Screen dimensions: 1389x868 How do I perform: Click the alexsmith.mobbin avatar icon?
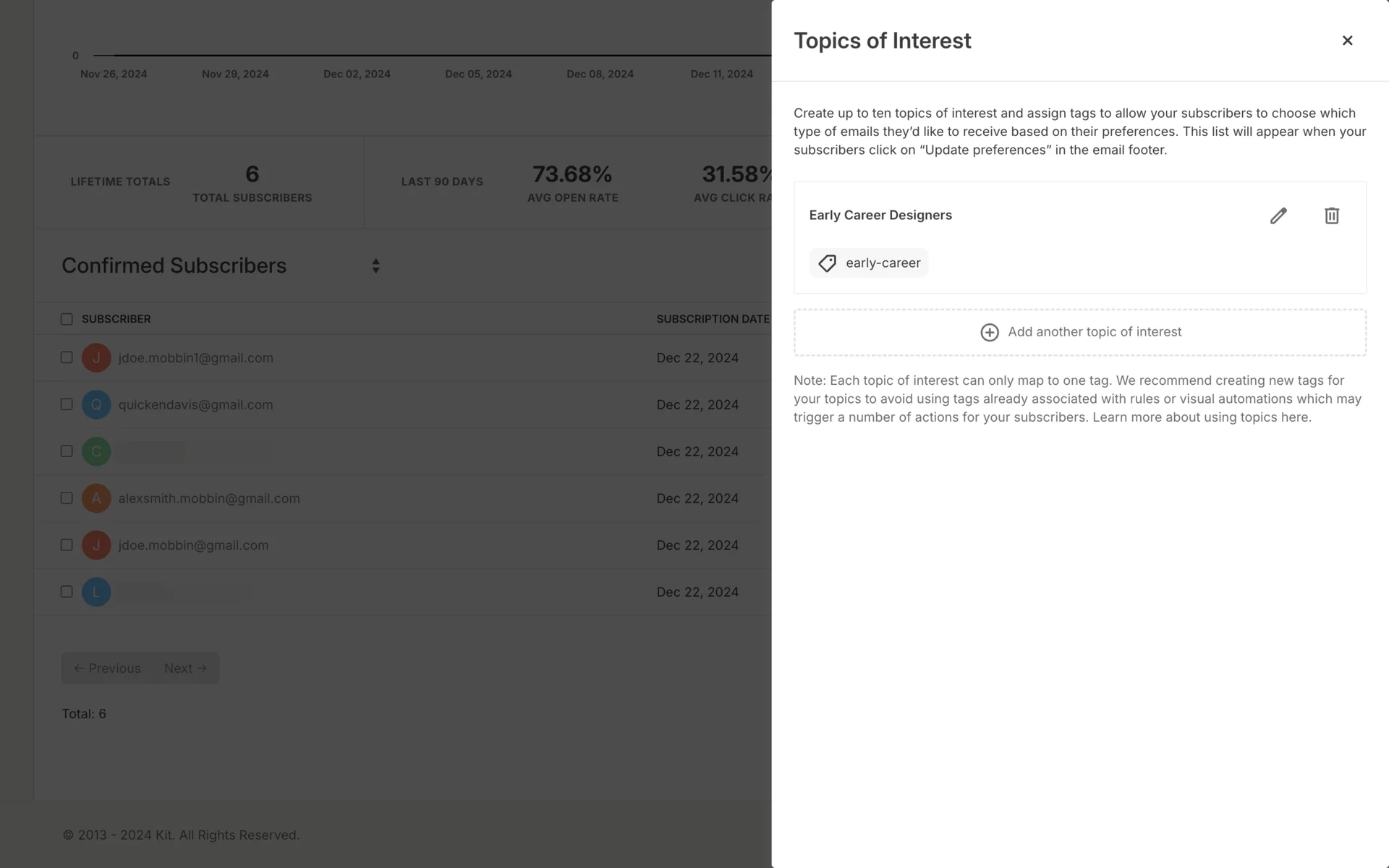(x=96, y=498)
